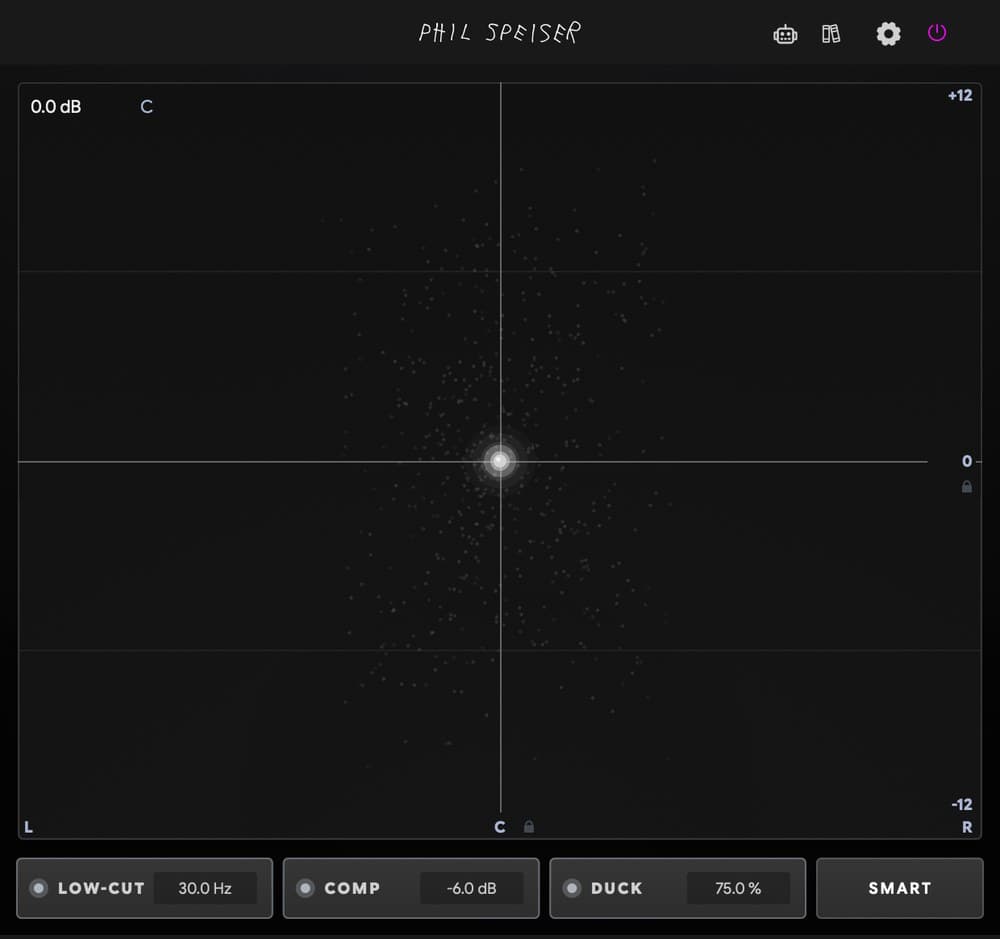Viewport: 1000px width, 939px height.
Task: Click the Phil Speiser logo
Action: pos(499,33)
